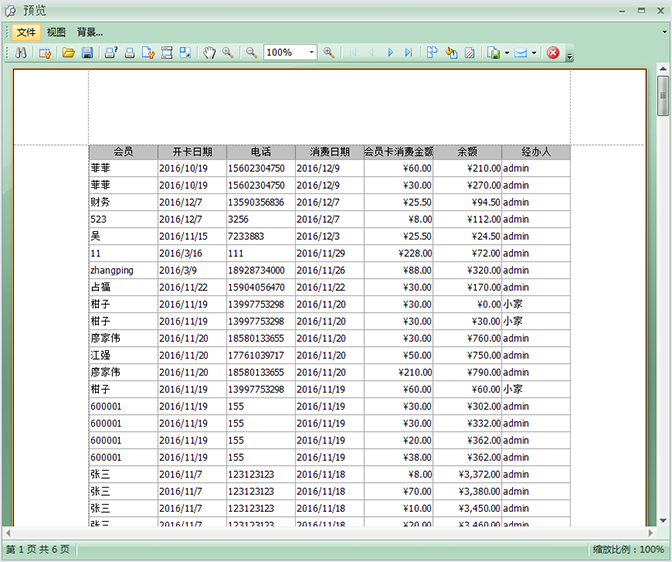Click the Zoom Out magnifier icon

click(251, 52)
